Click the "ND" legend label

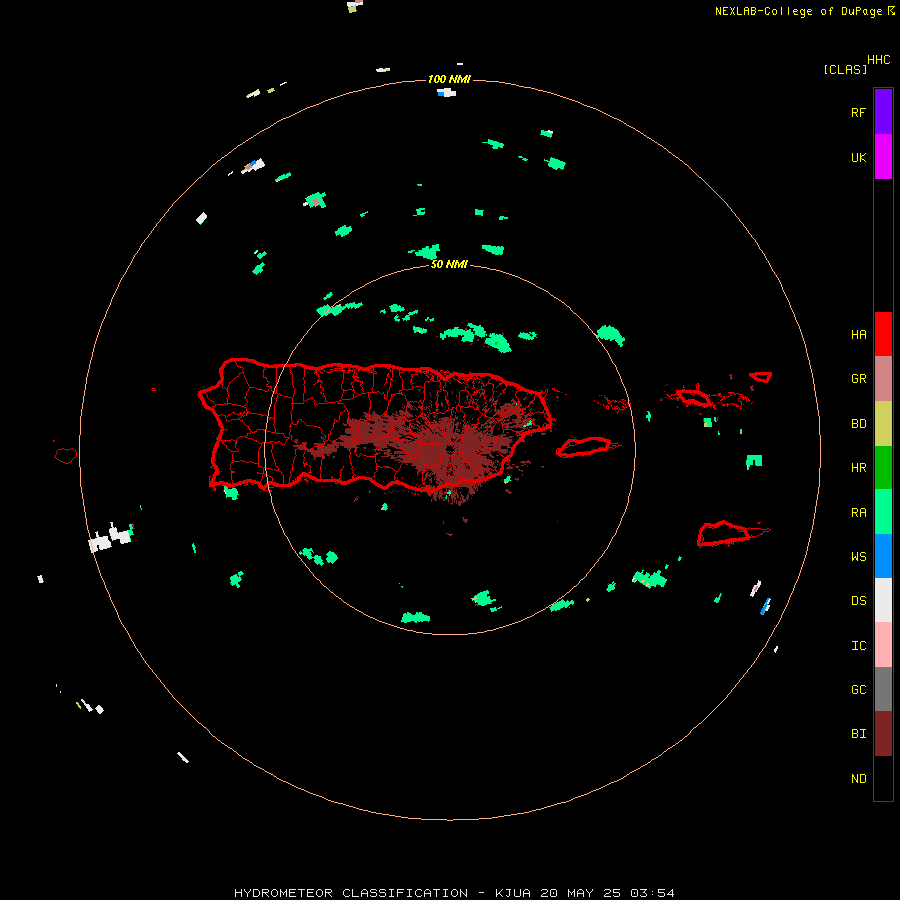pyautogui.click(x=858, y=778)
